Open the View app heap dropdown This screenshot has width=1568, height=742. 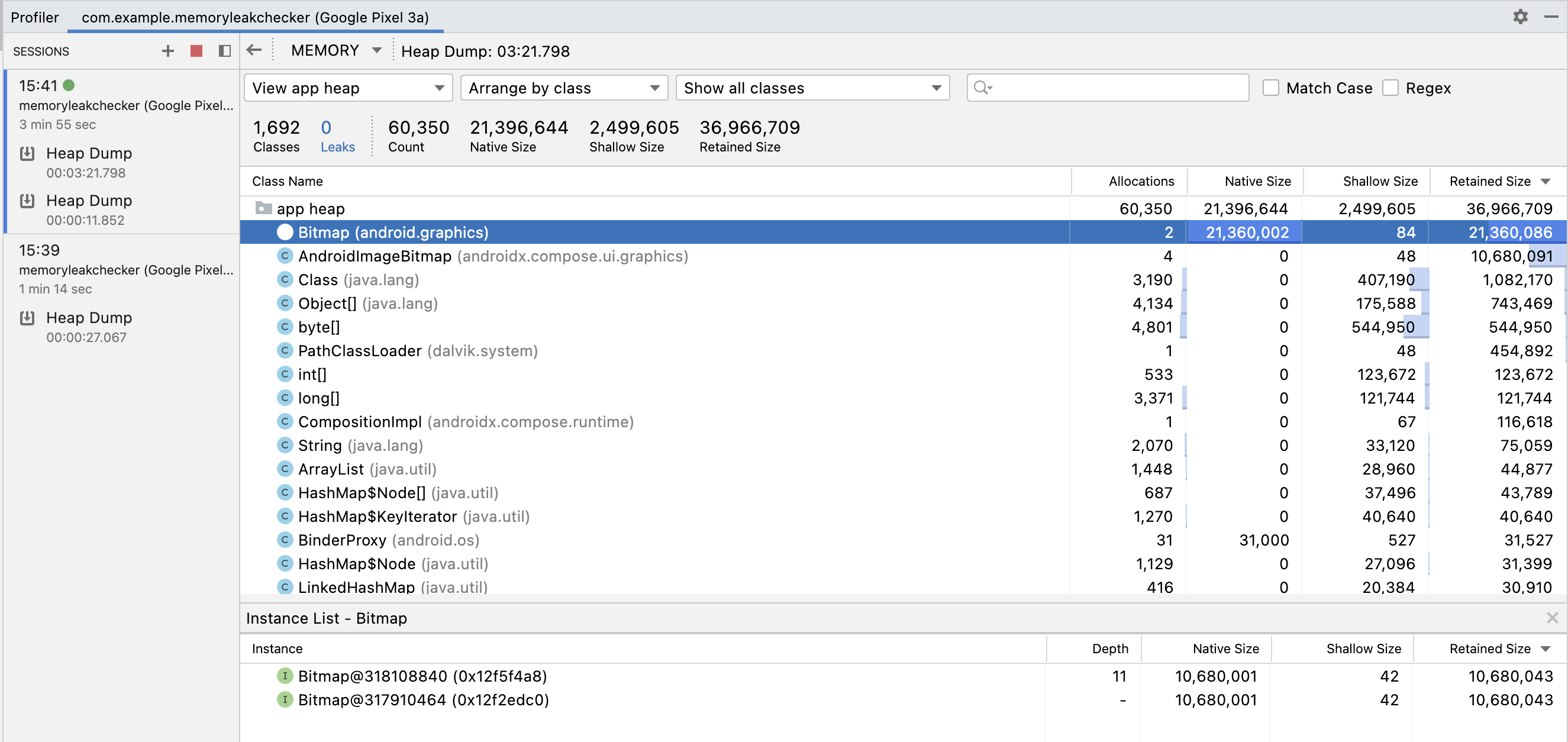[x=348, y=88]
